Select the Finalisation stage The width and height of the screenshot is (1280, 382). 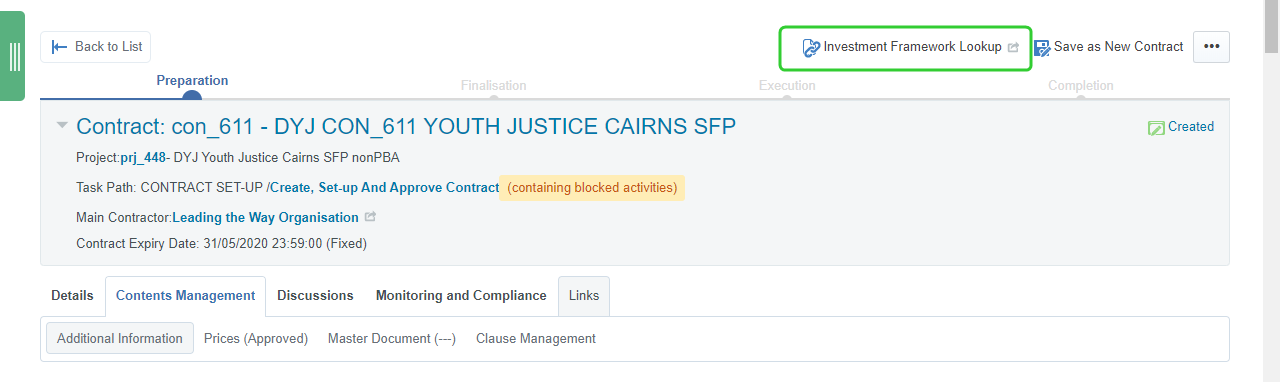[493, 86]
